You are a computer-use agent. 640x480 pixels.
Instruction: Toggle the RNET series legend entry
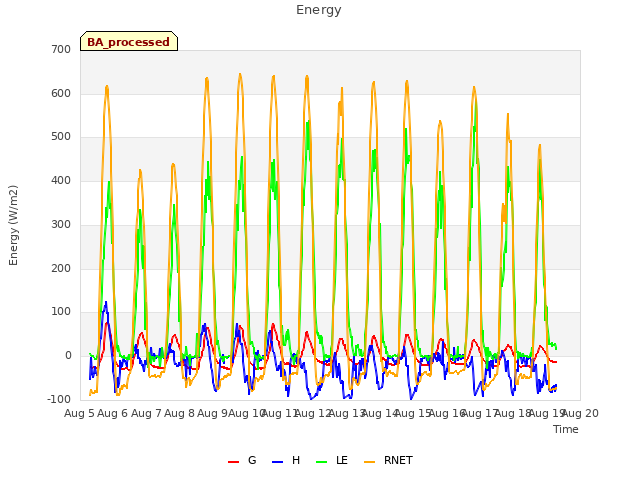388,461
